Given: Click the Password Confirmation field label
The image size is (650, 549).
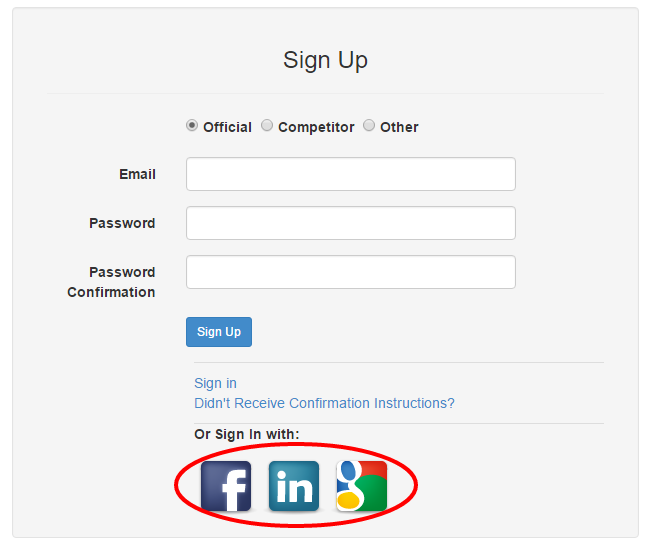Looking at the screenshot, I should [x=111, y=282].
